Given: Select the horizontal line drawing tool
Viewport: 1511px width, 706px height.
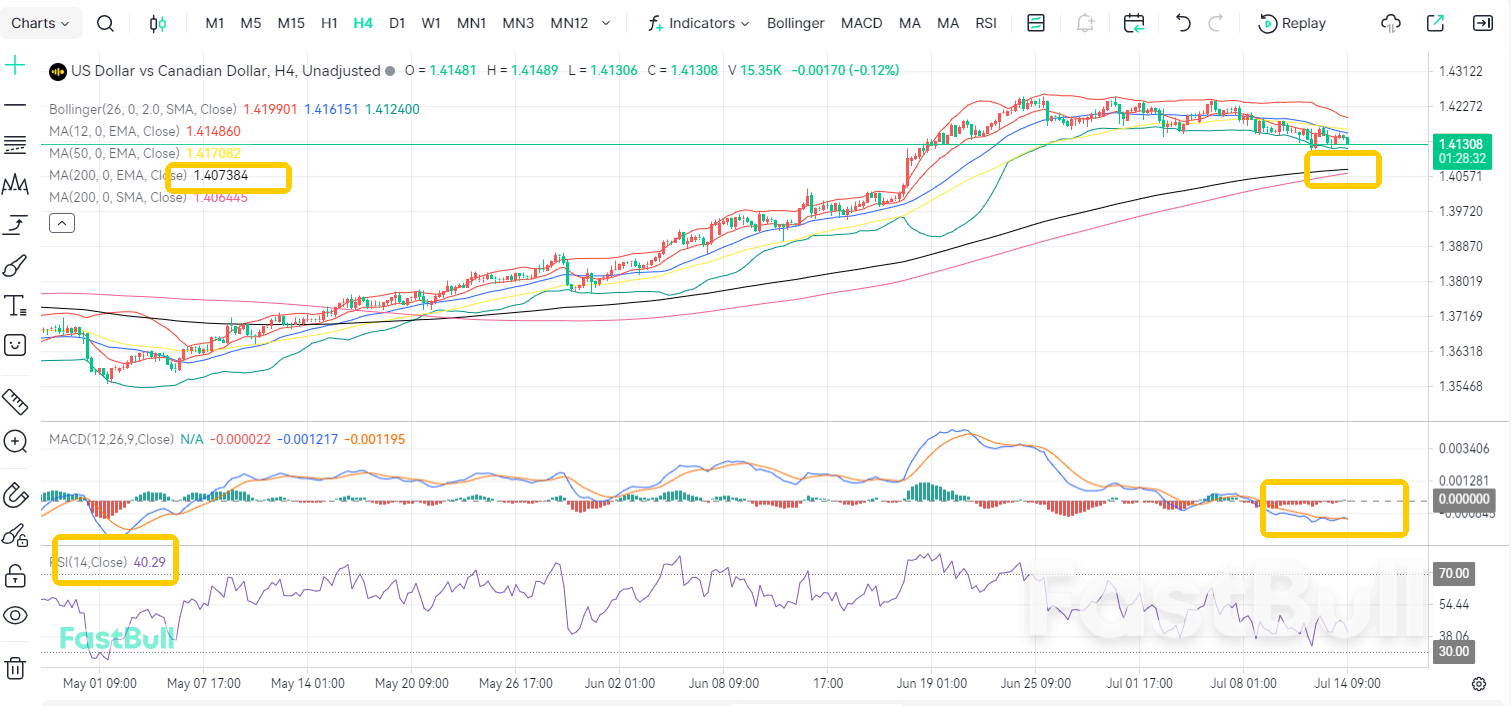Looking at the screenshot, I should (15, 104).
